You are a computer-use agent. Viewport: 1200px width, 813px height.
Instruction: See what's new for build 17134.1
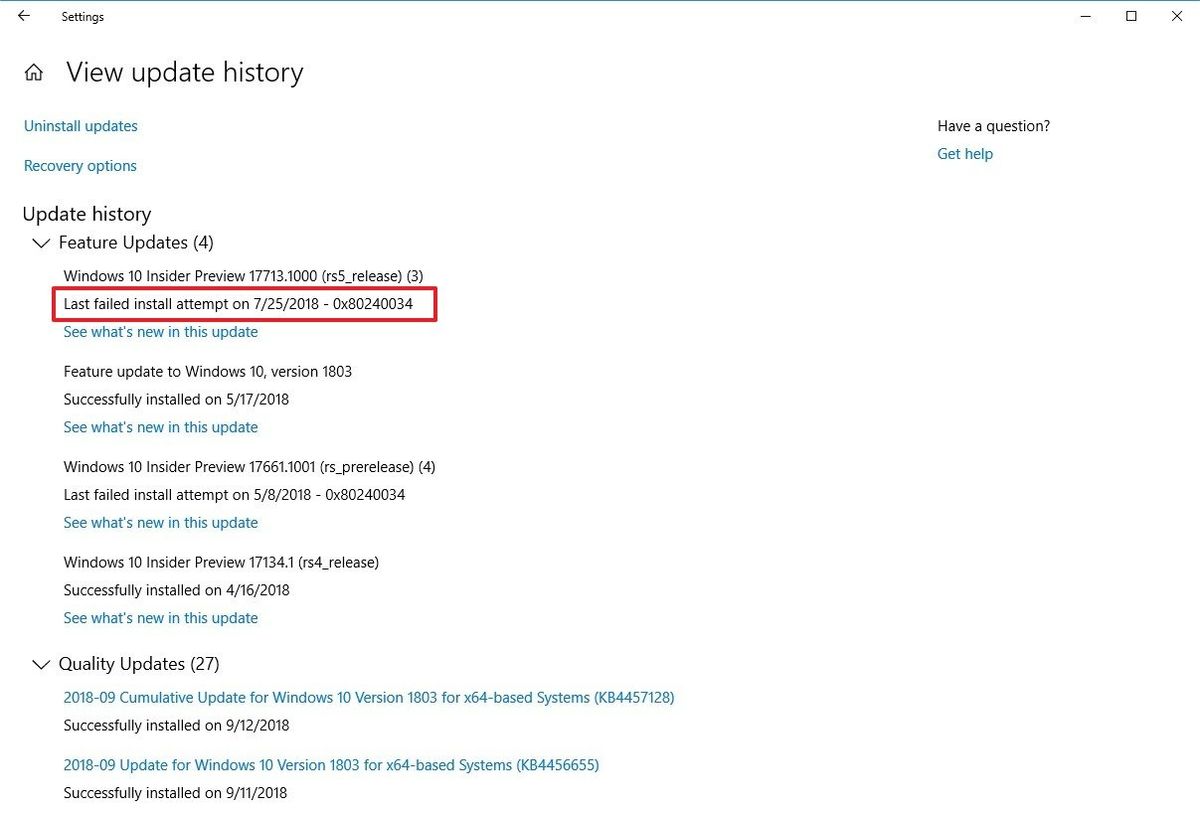coord(161,618)
